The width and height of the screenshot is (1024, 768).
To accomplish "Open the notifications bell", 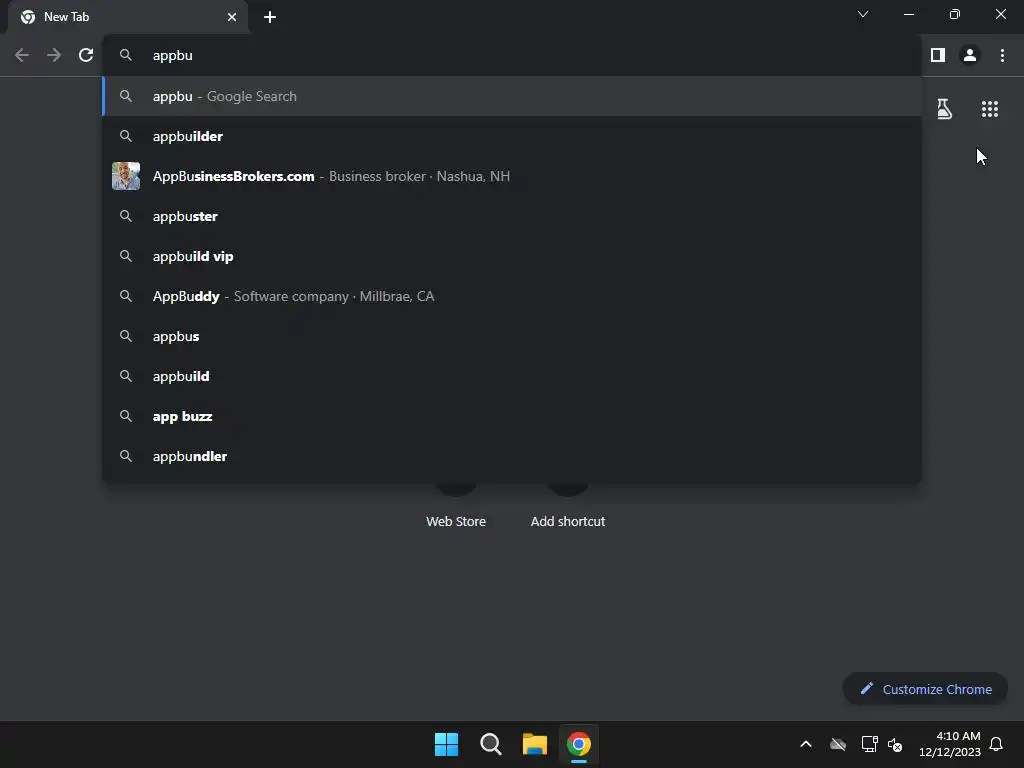I will (996, 744).
